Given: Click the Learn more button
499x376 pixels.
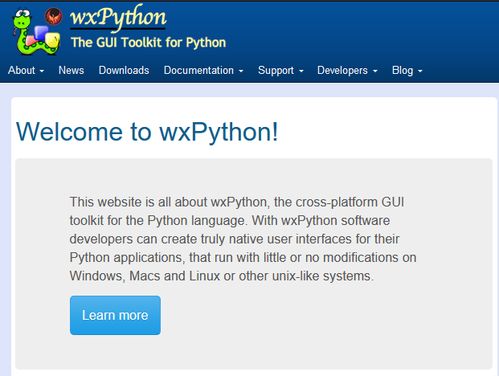Looking at the screenshot, I should tap(115, 315).
